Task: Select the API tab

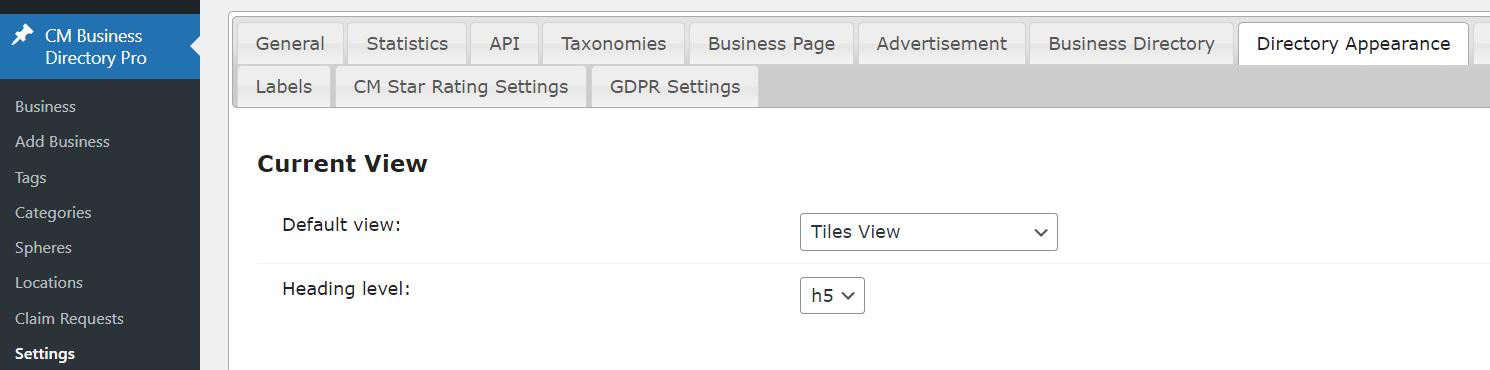Action: point(504,44)
